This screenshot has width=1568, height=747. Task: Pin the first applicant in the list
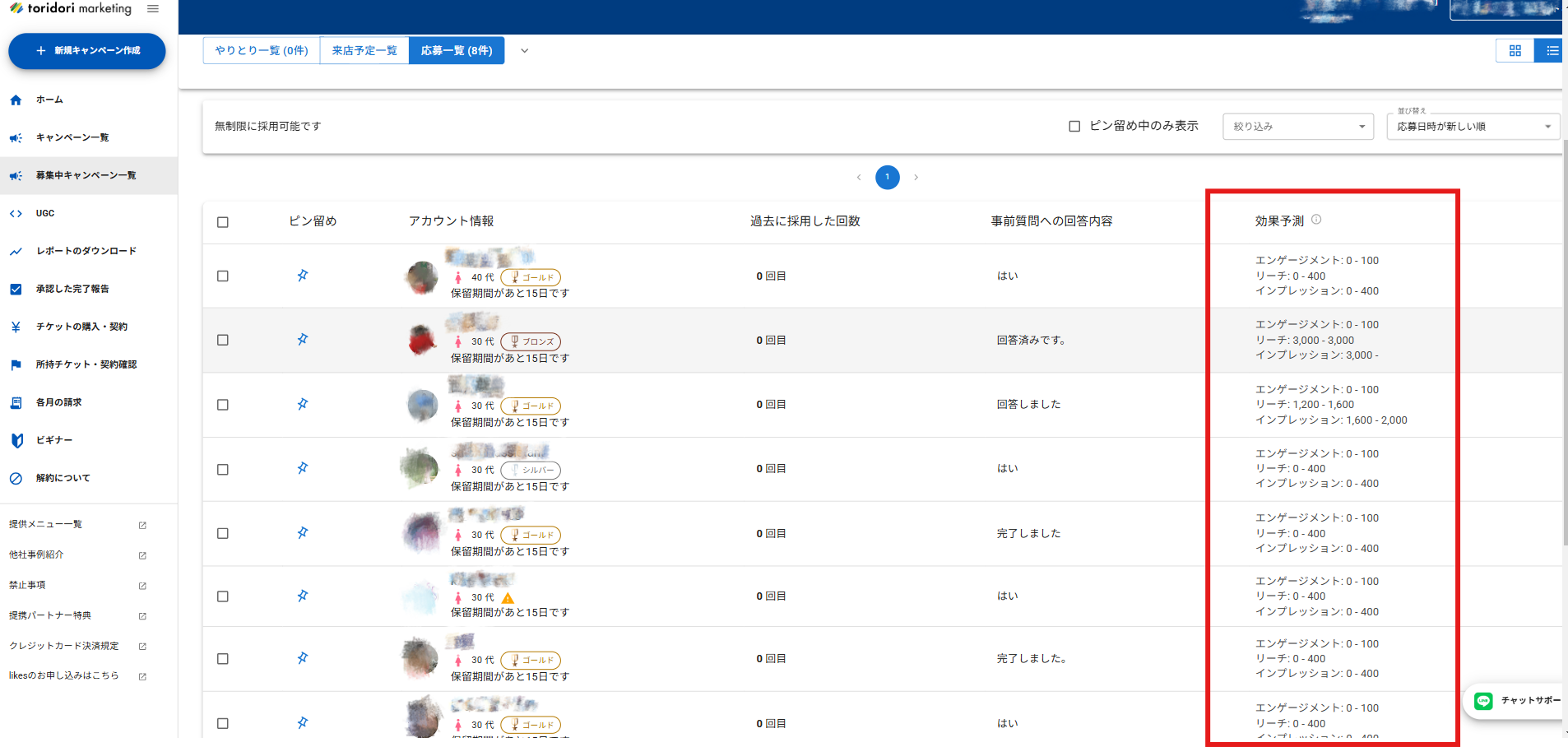303,276
